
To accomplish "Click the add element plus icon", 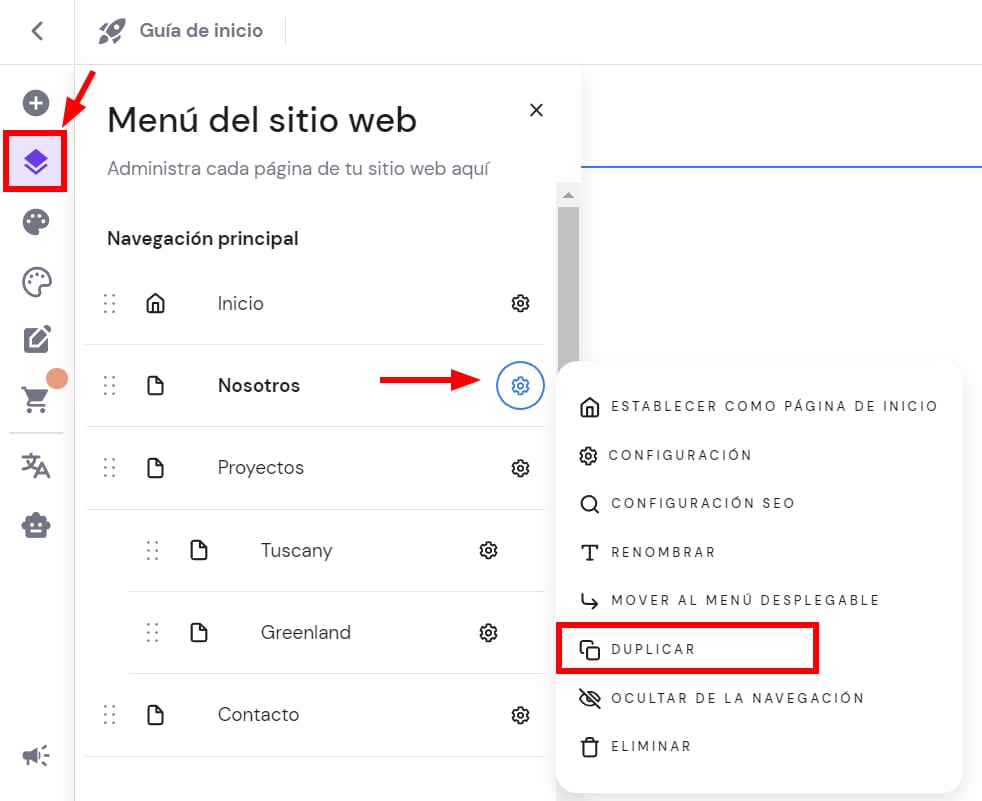I will [36, 103].
